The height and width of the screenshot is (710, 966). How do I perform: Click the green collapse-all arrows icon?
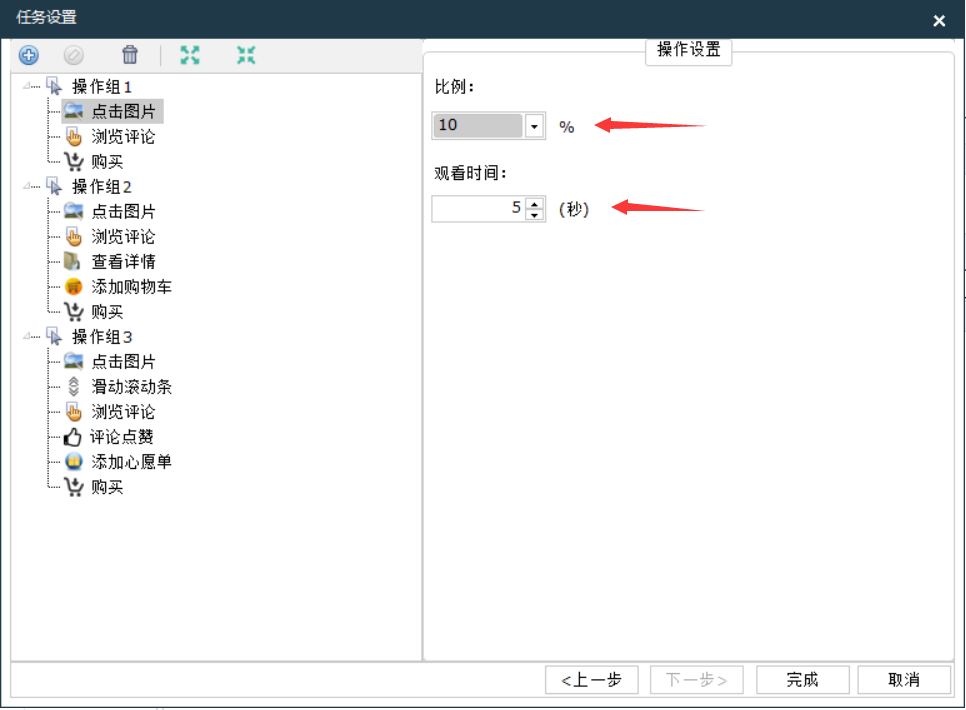(246, 55)
